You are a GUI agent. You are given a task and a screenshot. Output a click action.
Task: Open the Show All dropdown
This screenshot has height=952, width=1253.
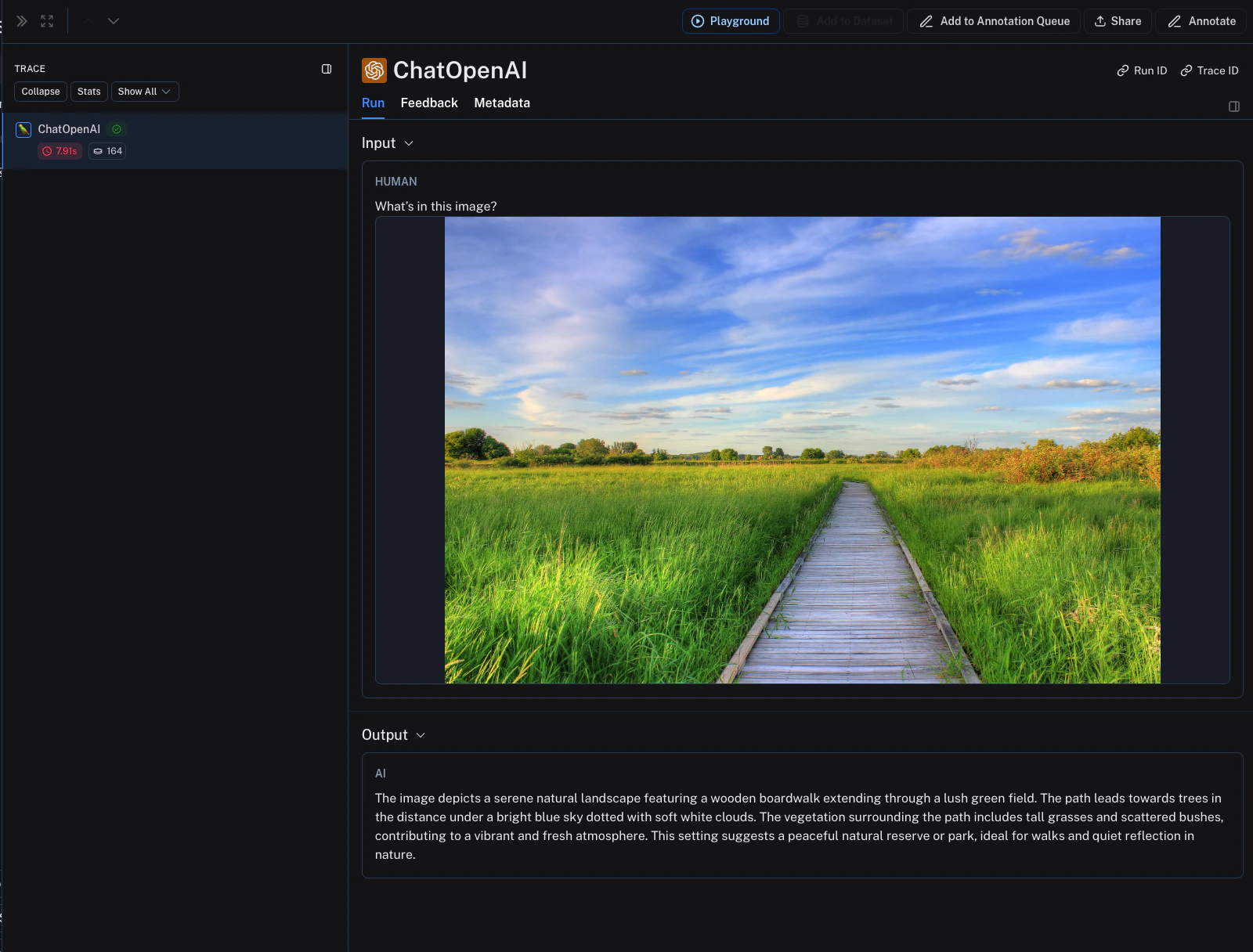[145, 92]
